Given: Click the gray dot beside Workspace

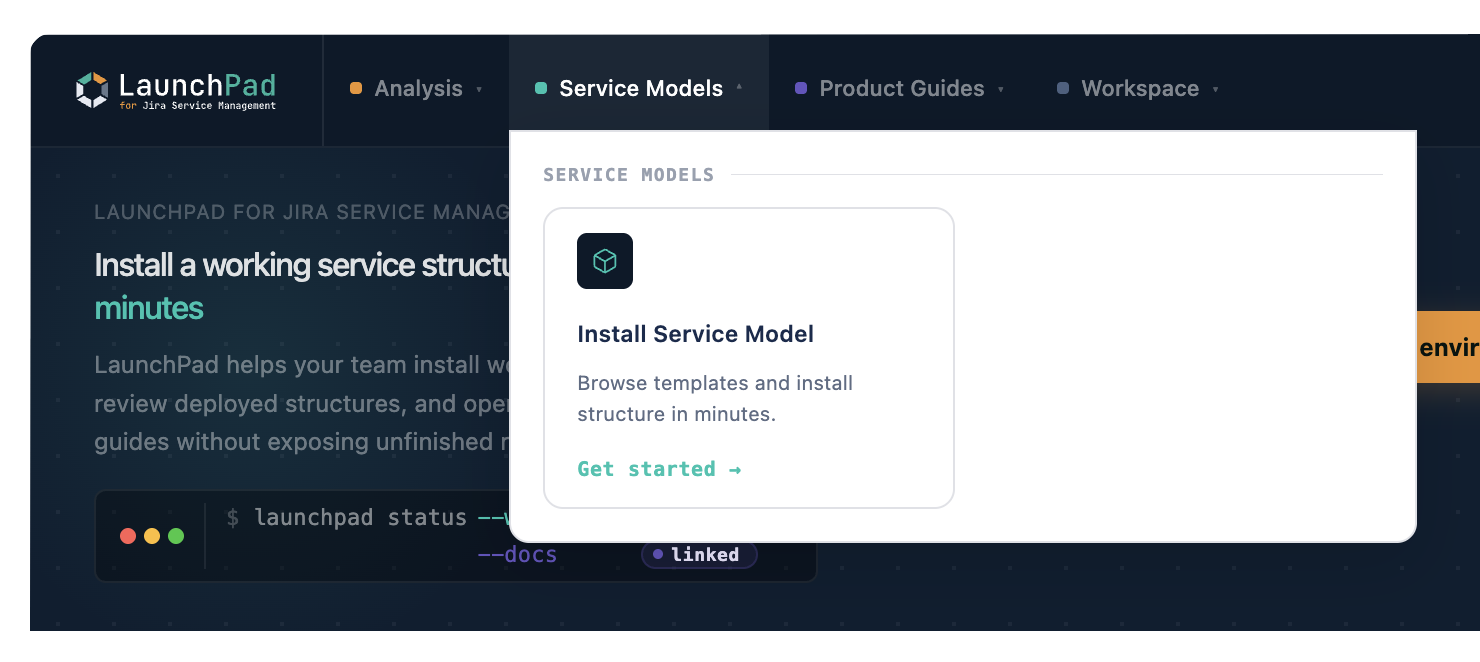Looking at the screenshot, I should [x=1063, y=88].
